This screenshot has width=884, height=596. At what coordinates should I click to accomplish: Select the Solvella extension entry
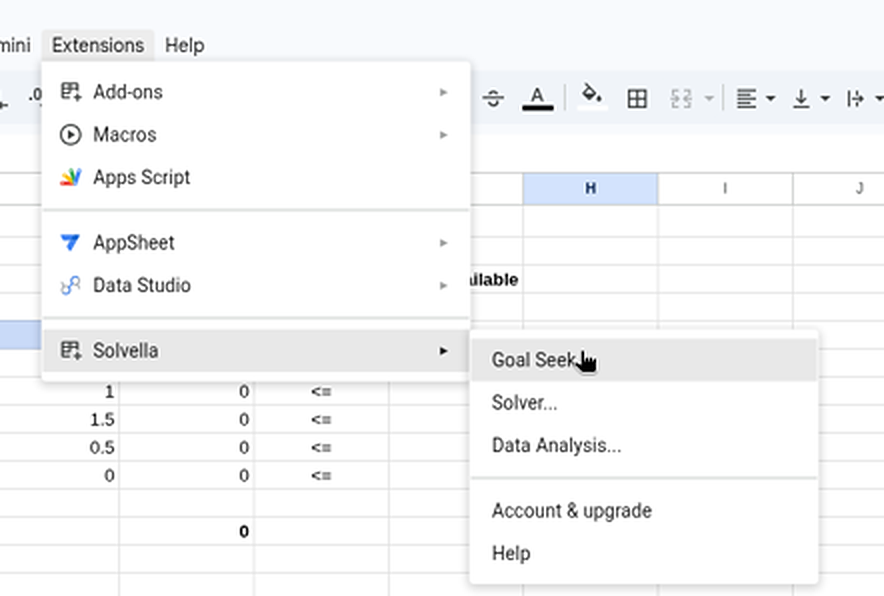point(256,351)
